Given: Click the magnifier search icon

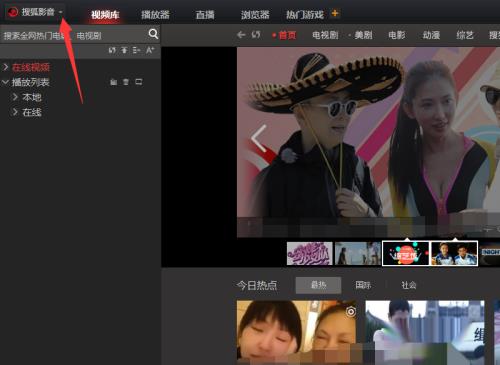Looking at the screenshot, I should 153,34.
